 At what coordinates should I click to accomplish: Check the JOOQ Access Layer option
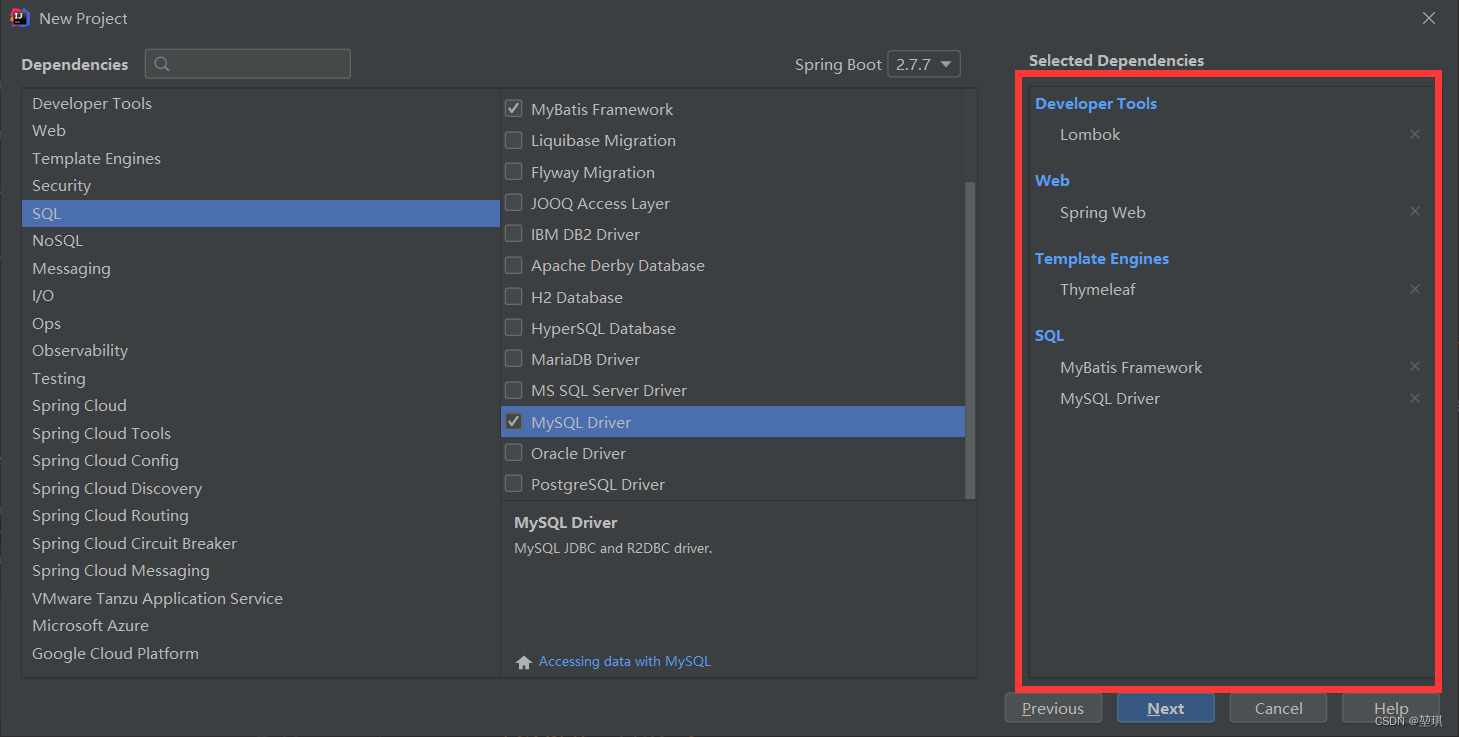513,202
